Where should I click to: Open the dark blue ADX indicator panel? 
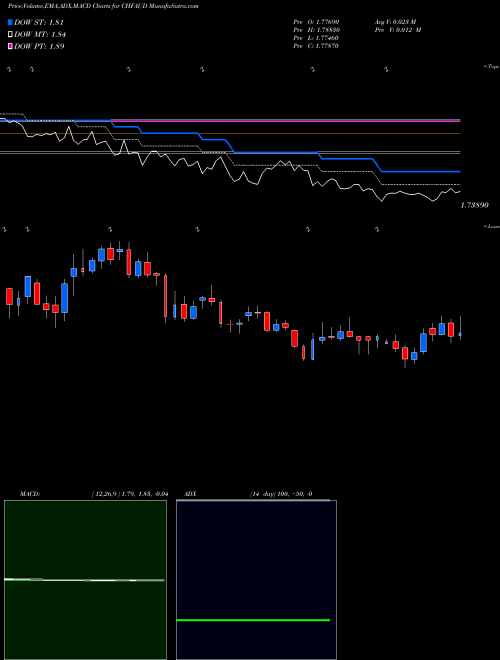point(256,580)
